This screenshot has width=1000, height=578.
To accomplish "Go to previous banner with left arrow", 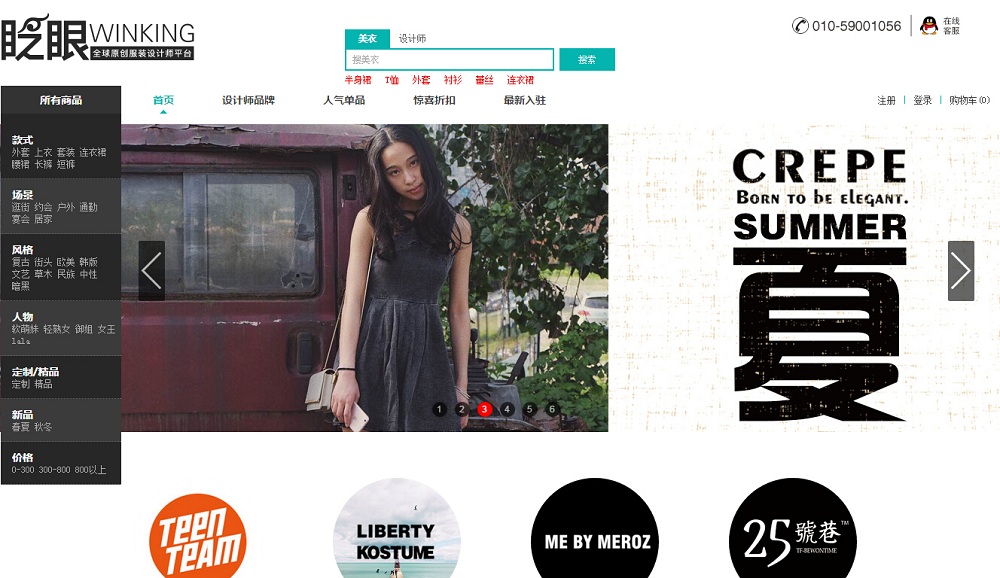I will 152,270.
